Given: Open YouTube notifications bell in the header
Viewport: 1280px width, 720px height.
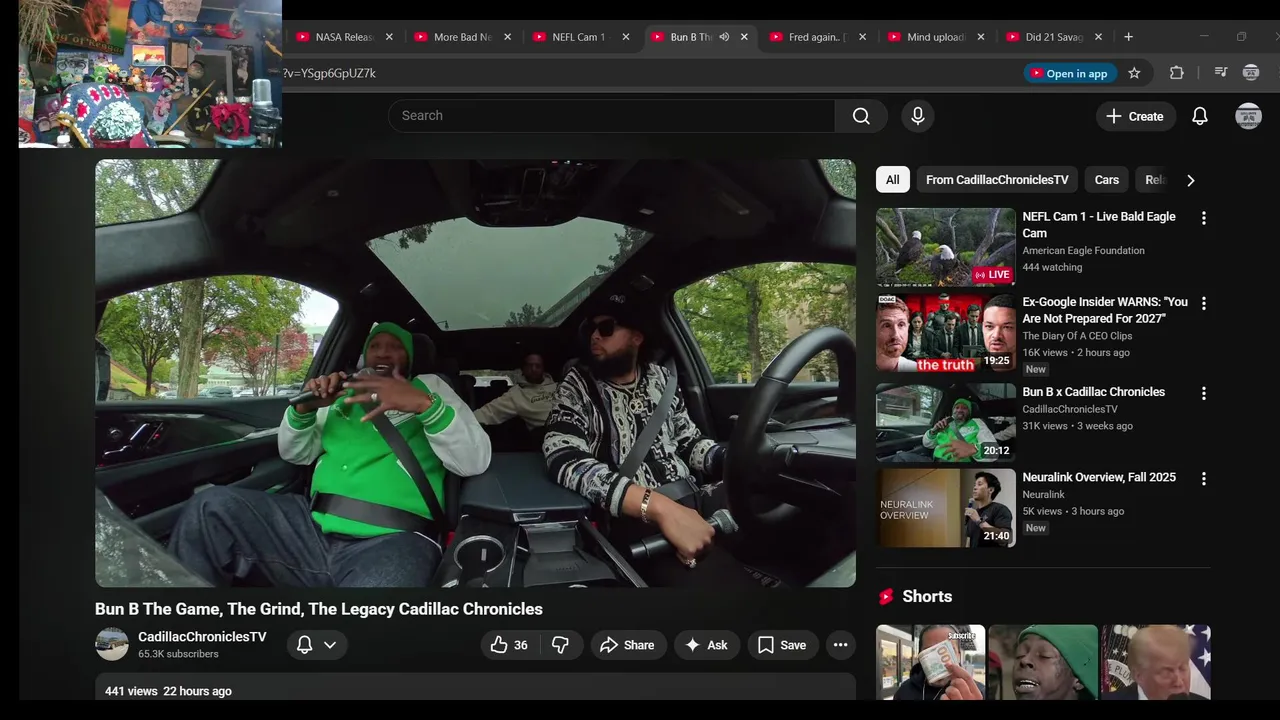Looking at the screenshot, I should click(x=1200, y=116).
